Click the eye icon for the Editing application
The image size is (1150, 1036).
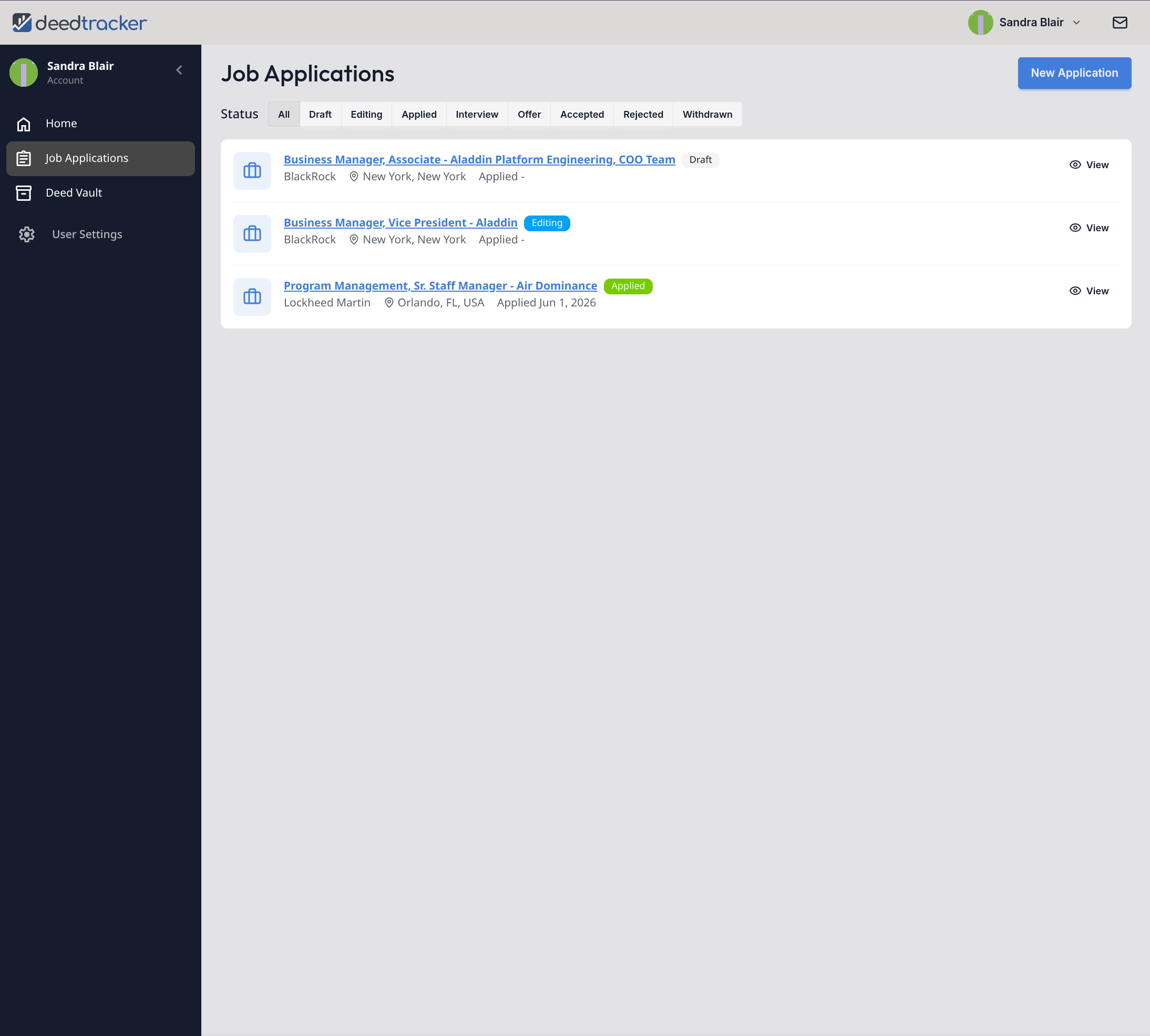pos(1075,228)
